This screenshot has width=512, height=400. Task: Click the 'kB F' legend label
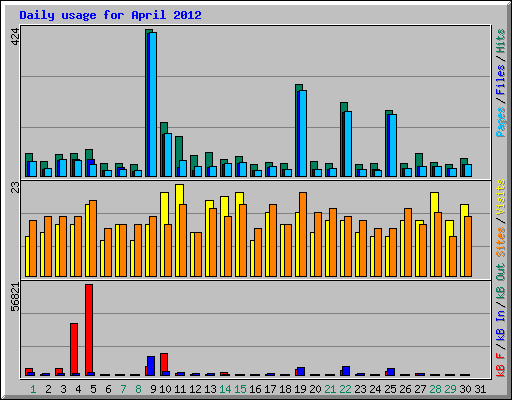click(x=500, y=364)
